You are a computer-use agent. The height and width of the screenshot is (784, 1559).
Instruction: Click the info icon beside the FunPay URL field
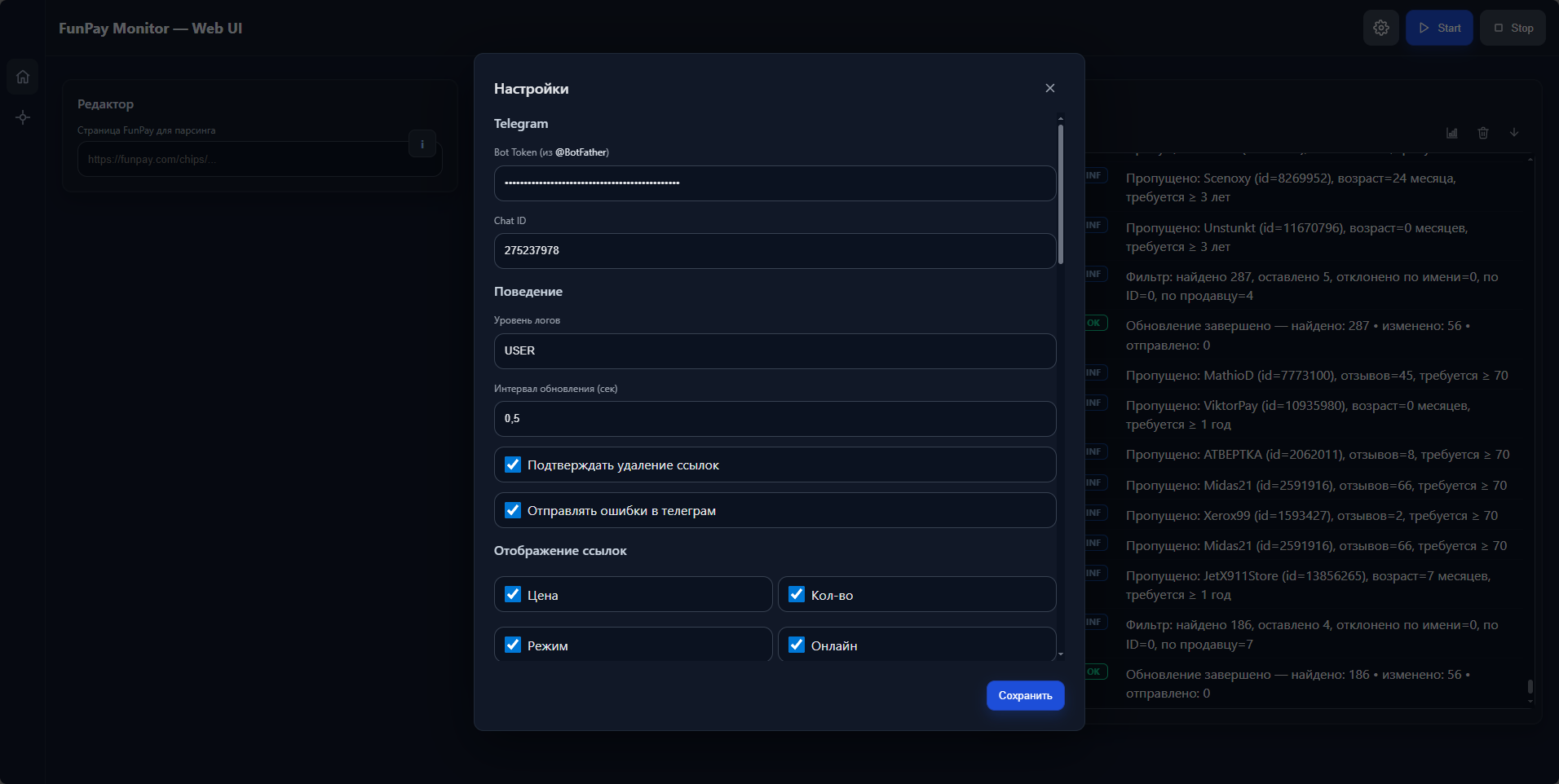click(x=422, y=144)
